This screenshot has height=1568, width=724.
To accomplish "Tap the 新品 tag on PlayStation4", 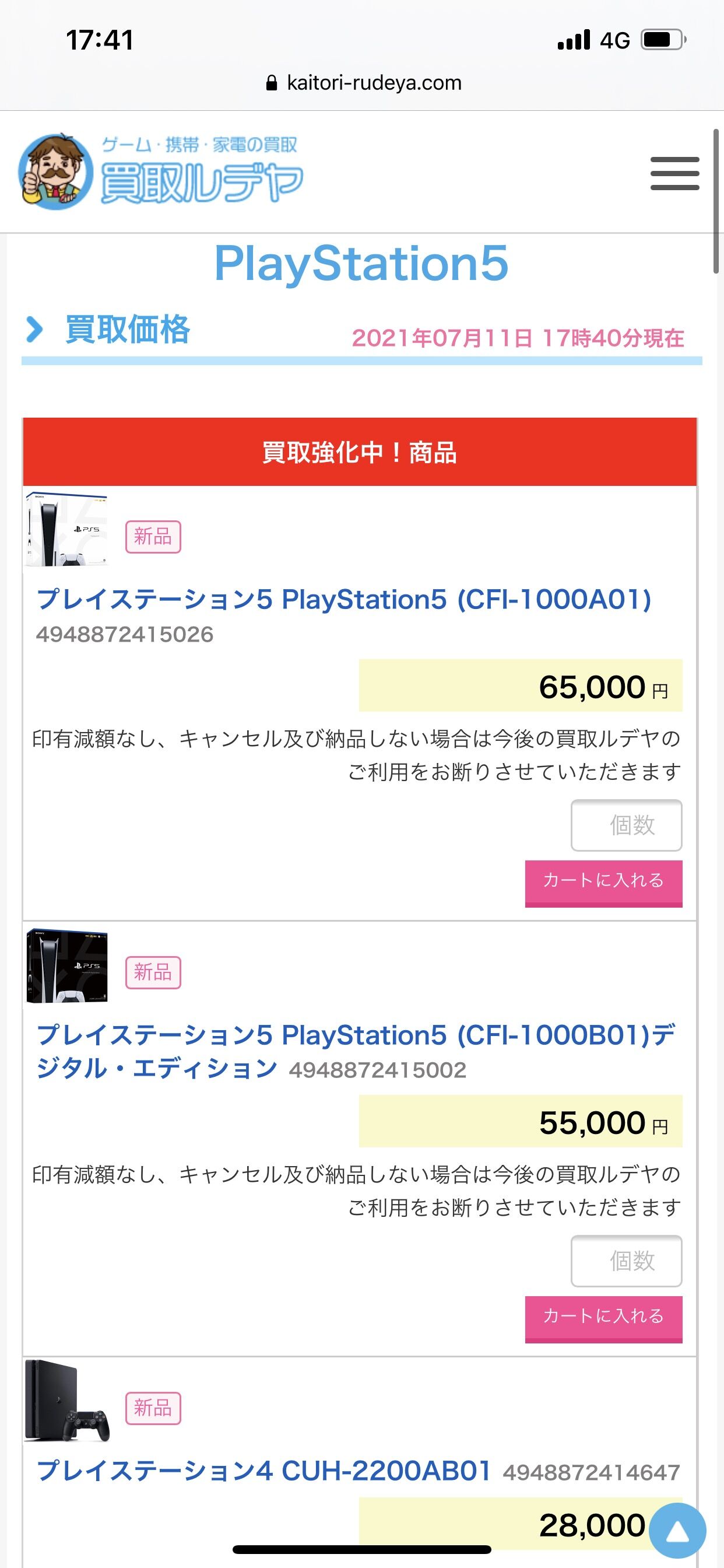I will pyautogui.click(x=153, y=1408).
